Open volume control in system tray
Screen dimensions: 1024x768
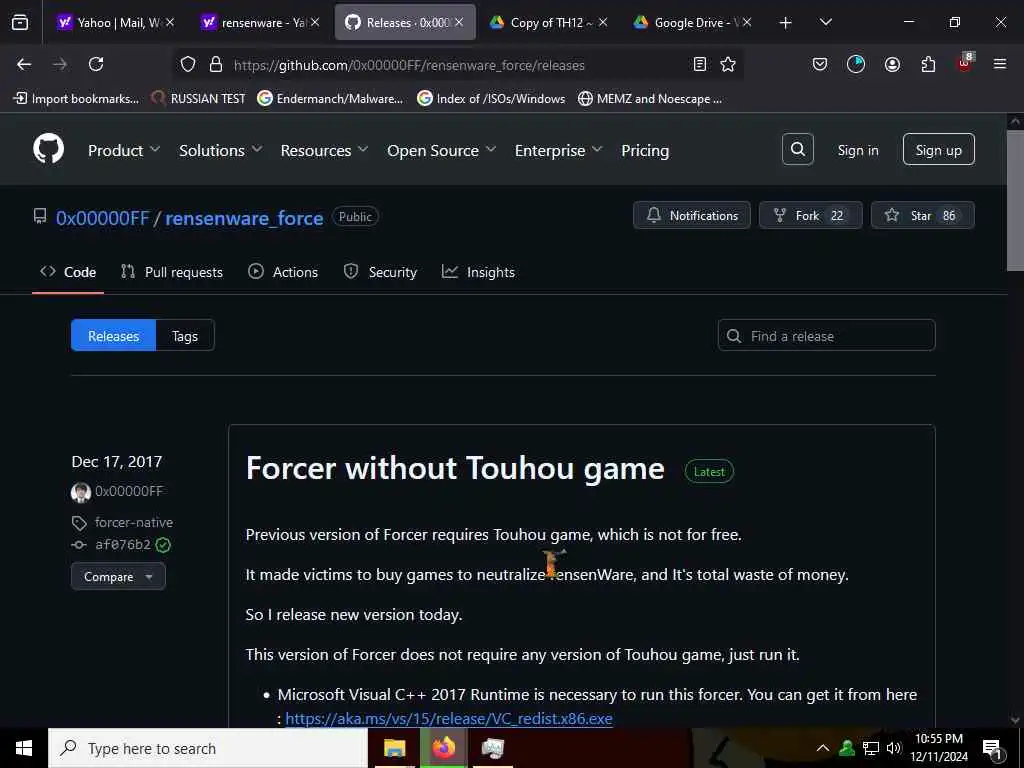pyautogui.click(x=894, y=748)
